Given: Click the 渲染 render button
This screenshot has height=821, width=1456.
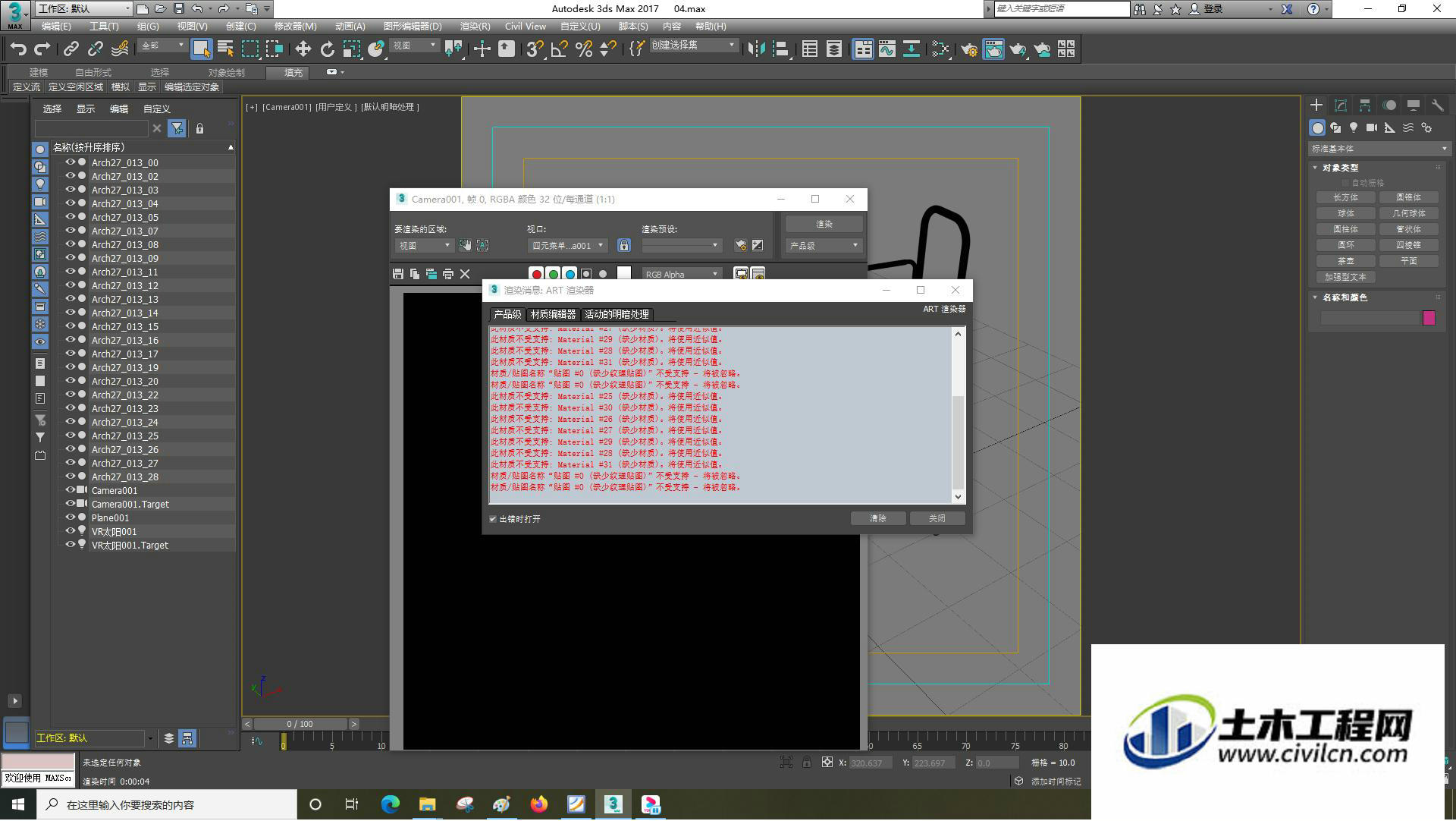Looking at the screenshot, I should (x=824, y=224).
